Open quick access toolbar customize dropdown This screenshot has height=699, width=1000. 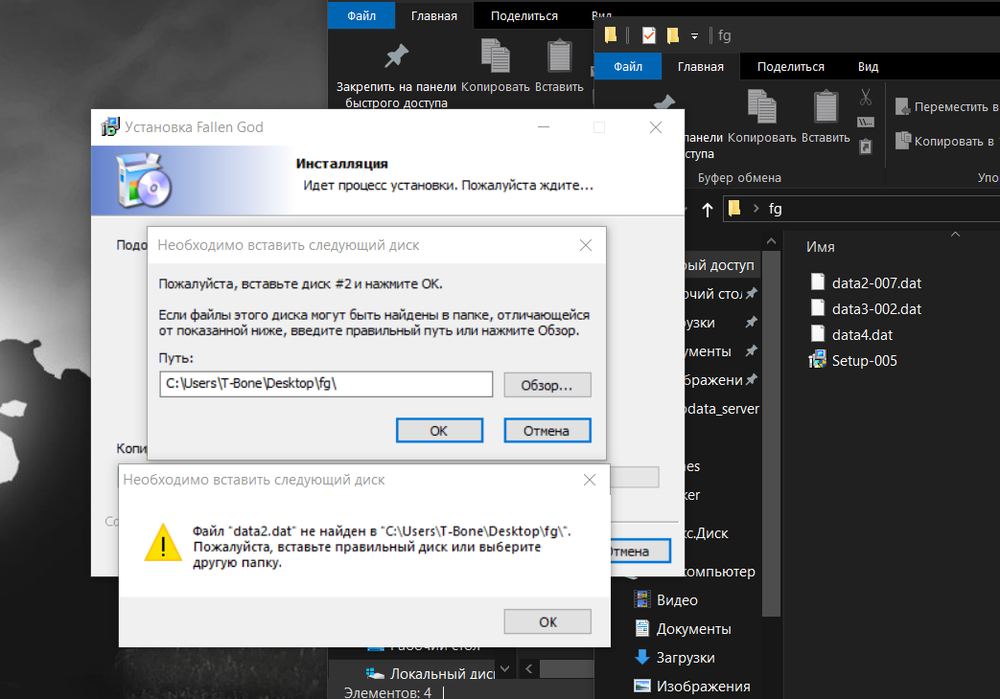click(x=694, y=36)
